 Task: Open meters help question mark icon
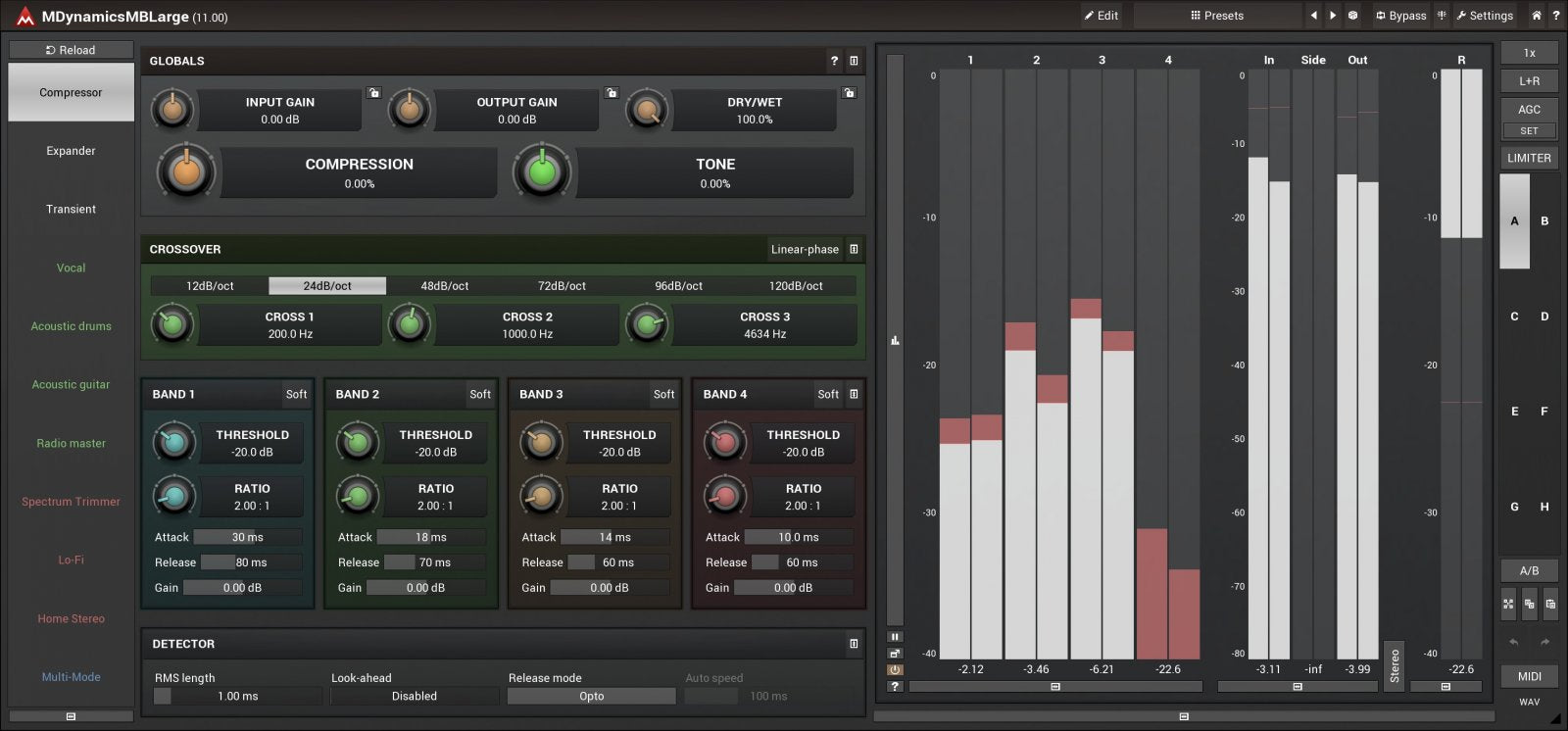coord(895,687)
